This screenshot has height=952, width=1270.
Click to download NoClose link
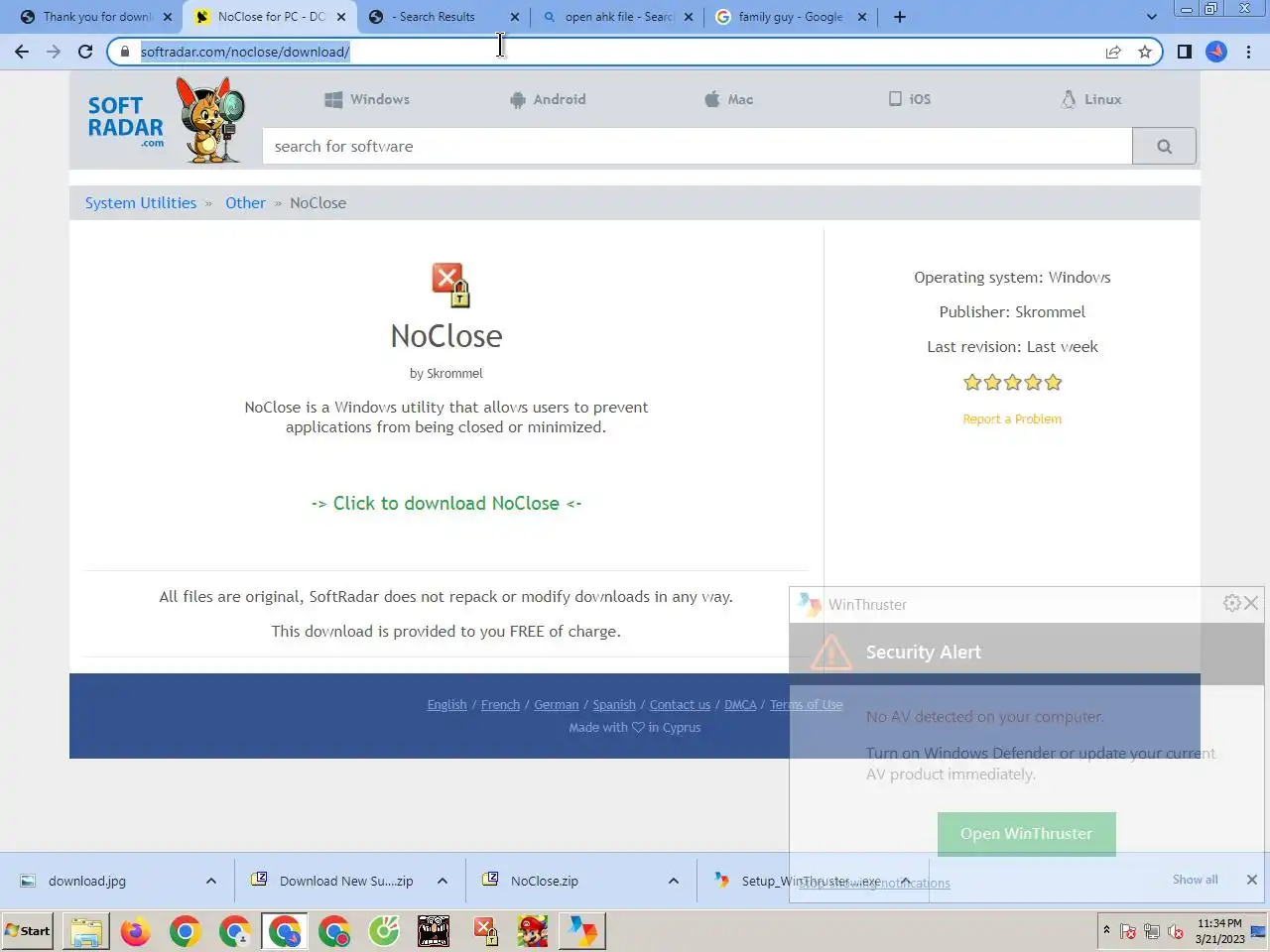[x=446, y=503]
